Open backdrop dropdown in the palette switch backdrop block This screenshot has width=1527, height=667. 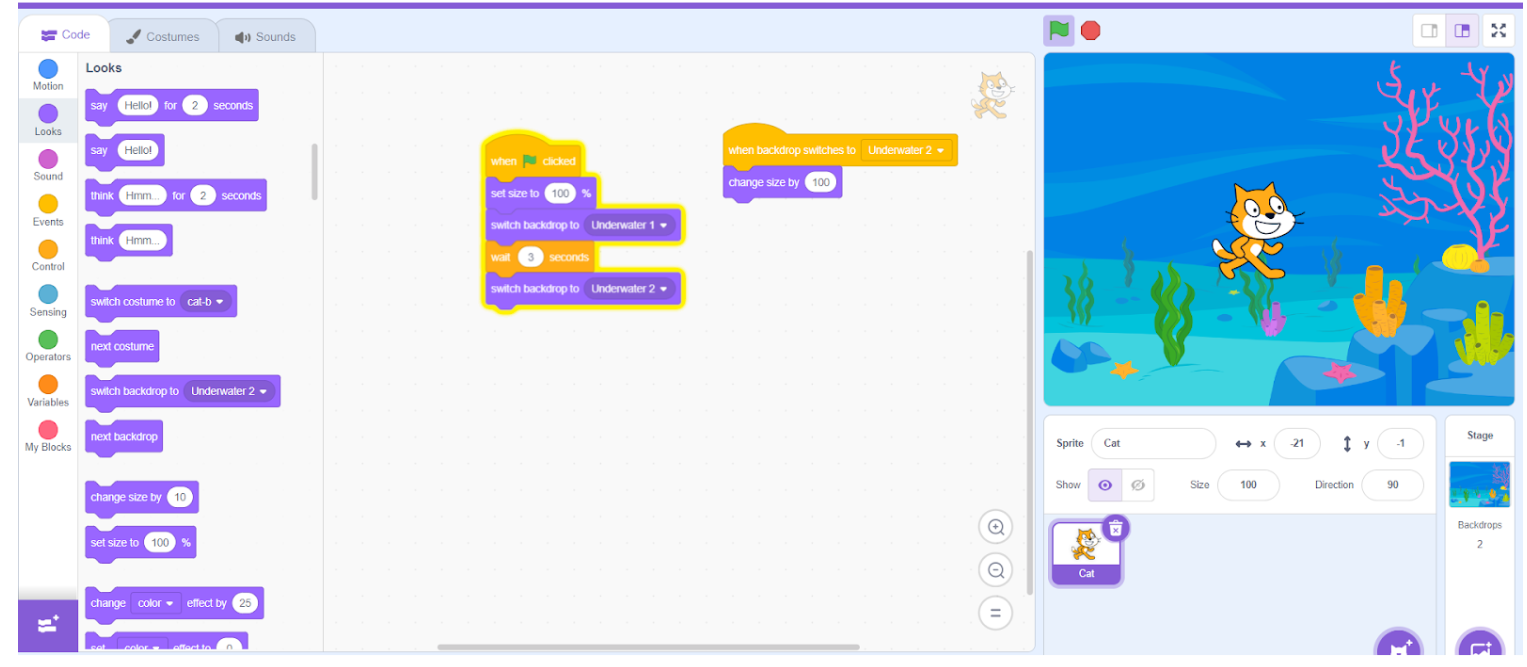(230, 391)
